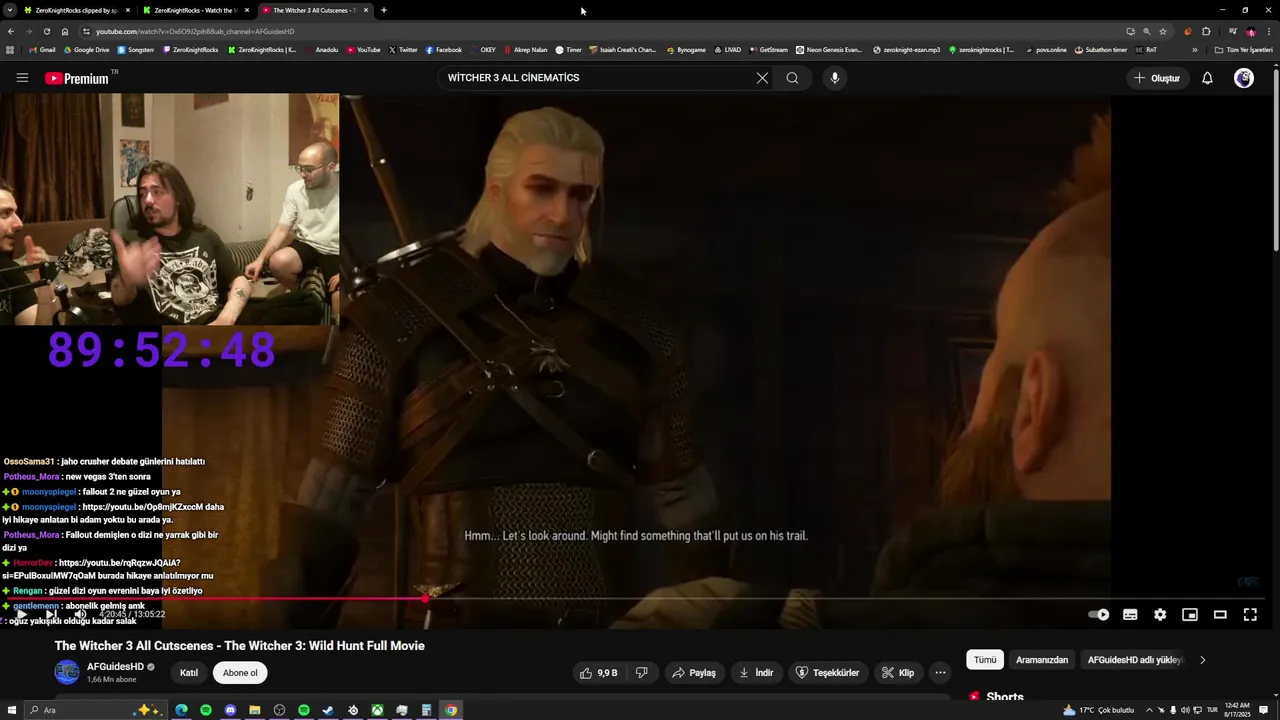The height and width of the screenshot is (720, 1280).
Task: Subscribe with the Abone ol button
Action: 240,673
